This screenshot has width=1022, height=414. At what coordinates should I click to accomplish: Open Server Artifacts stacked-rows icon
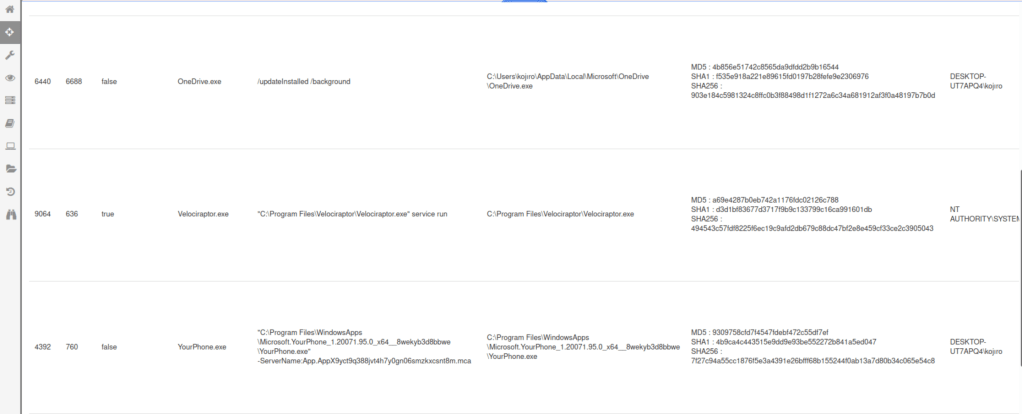point(10,100)
